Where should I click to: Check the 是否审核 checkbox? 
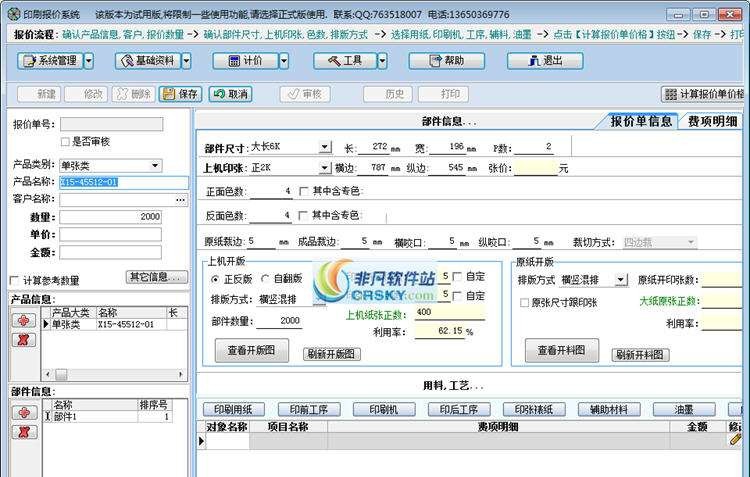pos(66,142)
